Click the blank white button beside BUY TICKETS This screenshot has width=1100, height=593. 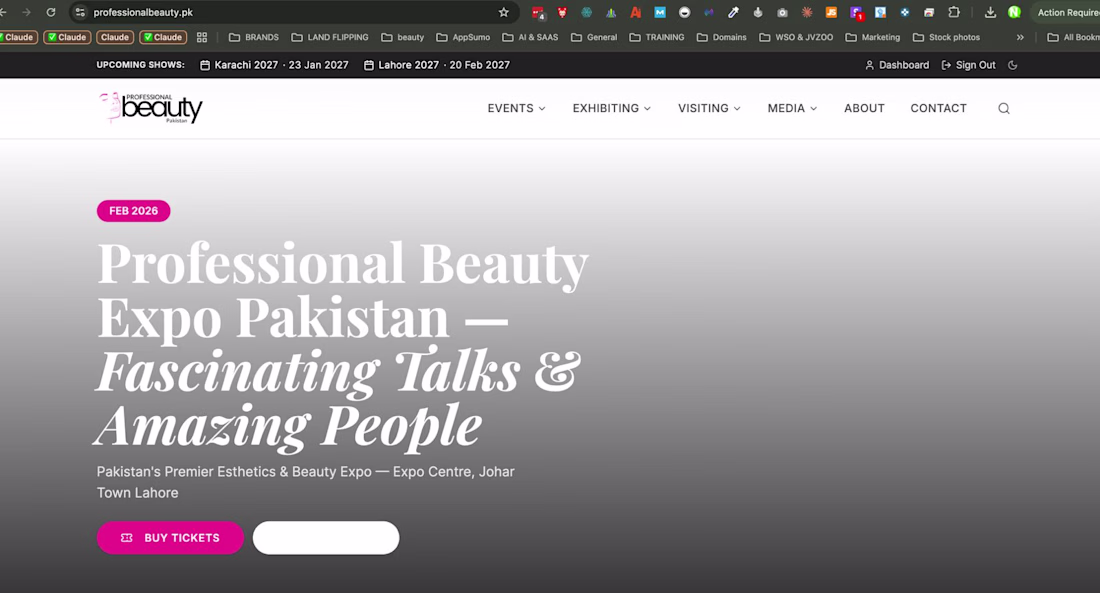click(x=326, y=538)
